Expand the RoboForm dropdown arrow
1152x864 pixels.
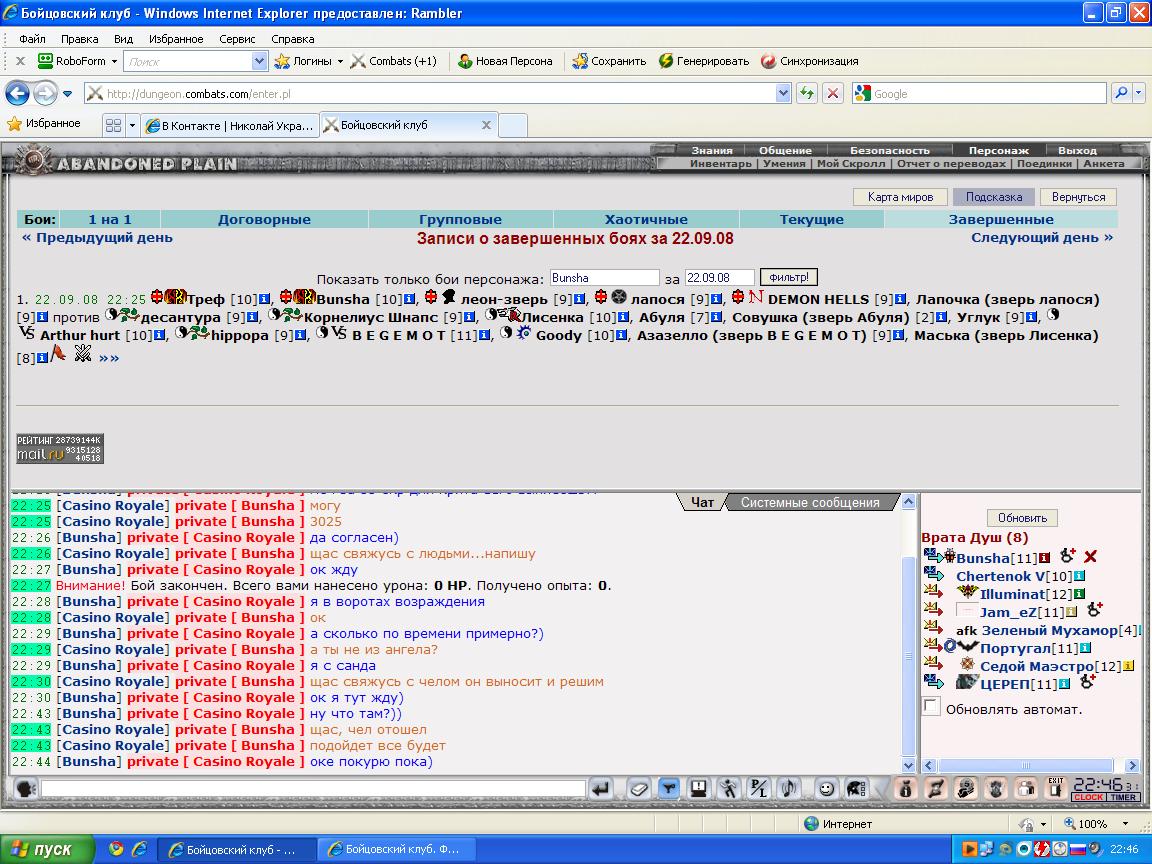(115, 62)
